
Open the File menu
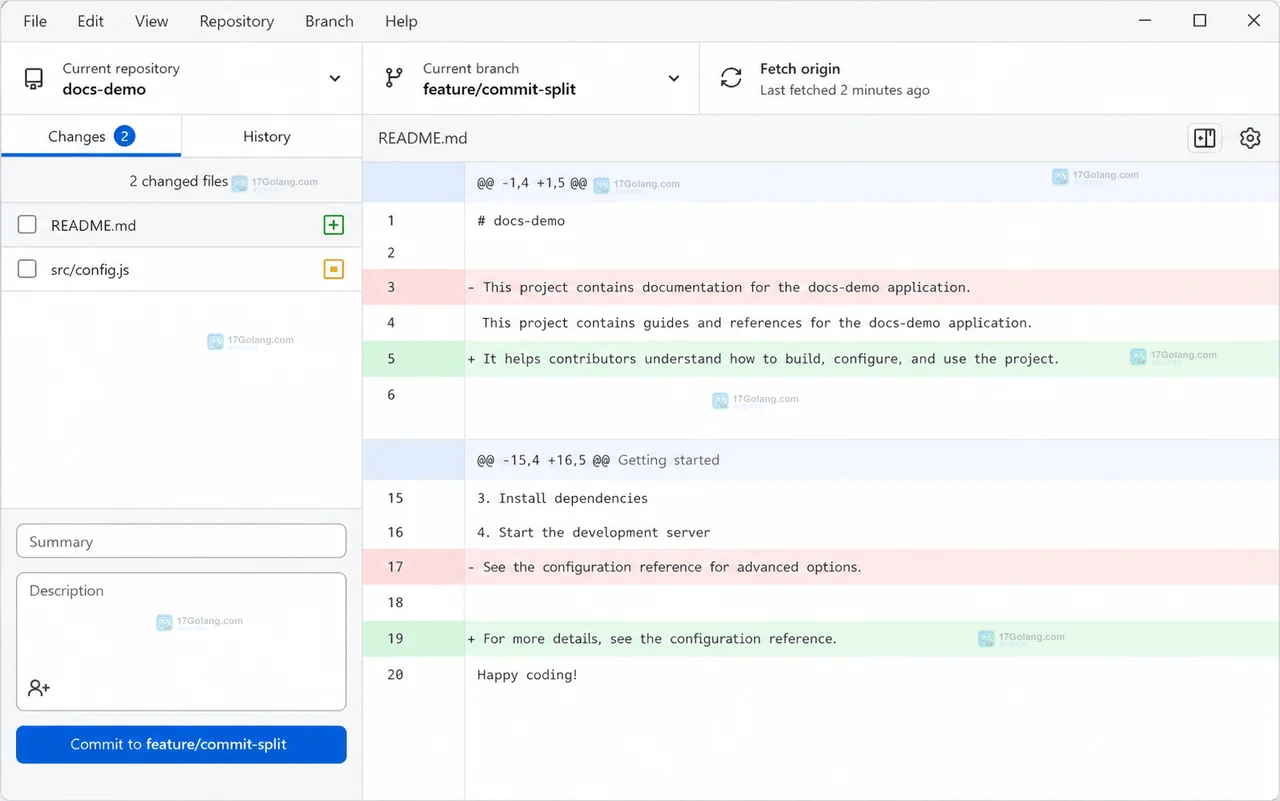pos(35,21)
